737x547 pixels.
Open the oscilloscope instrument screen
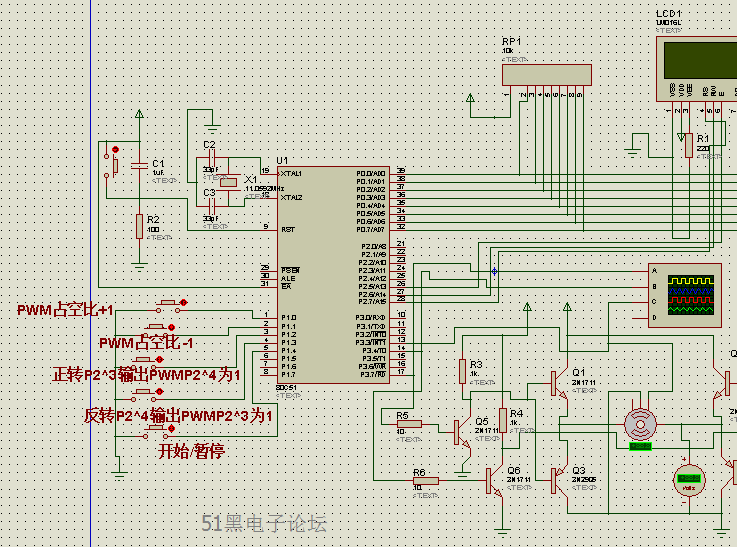click(x=691, y=295)
